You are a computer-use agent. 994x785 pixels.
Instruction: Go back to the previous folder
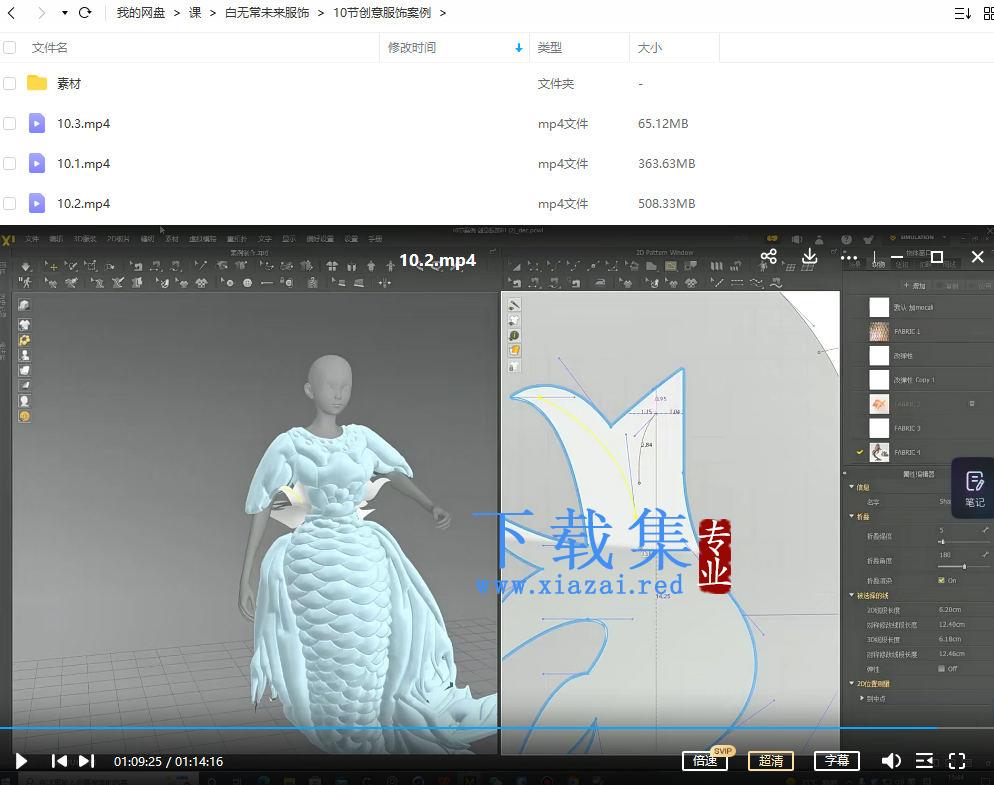tap(11, 13)
